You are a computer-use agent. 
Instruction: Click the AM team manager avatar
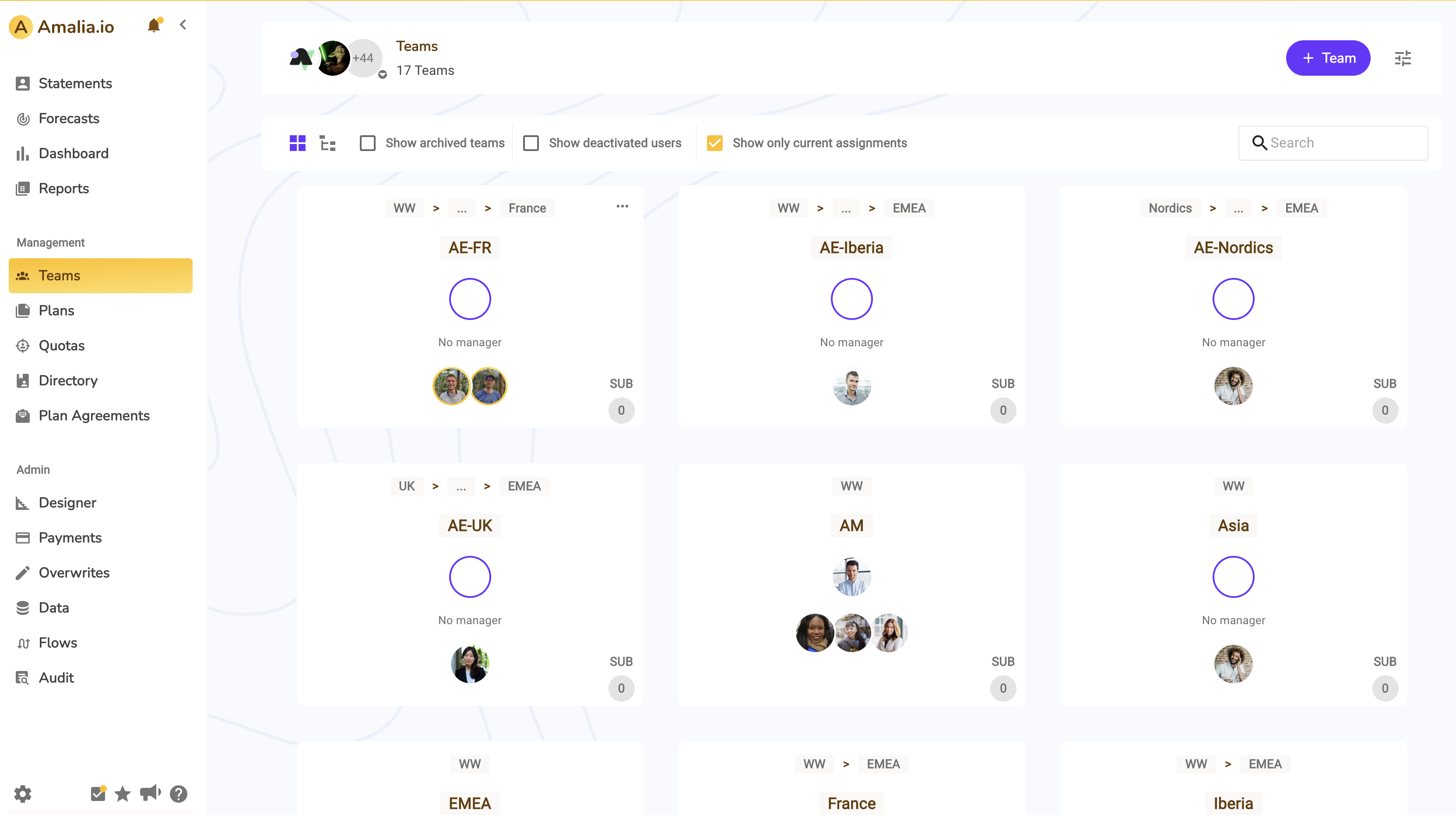pos(852,577)
